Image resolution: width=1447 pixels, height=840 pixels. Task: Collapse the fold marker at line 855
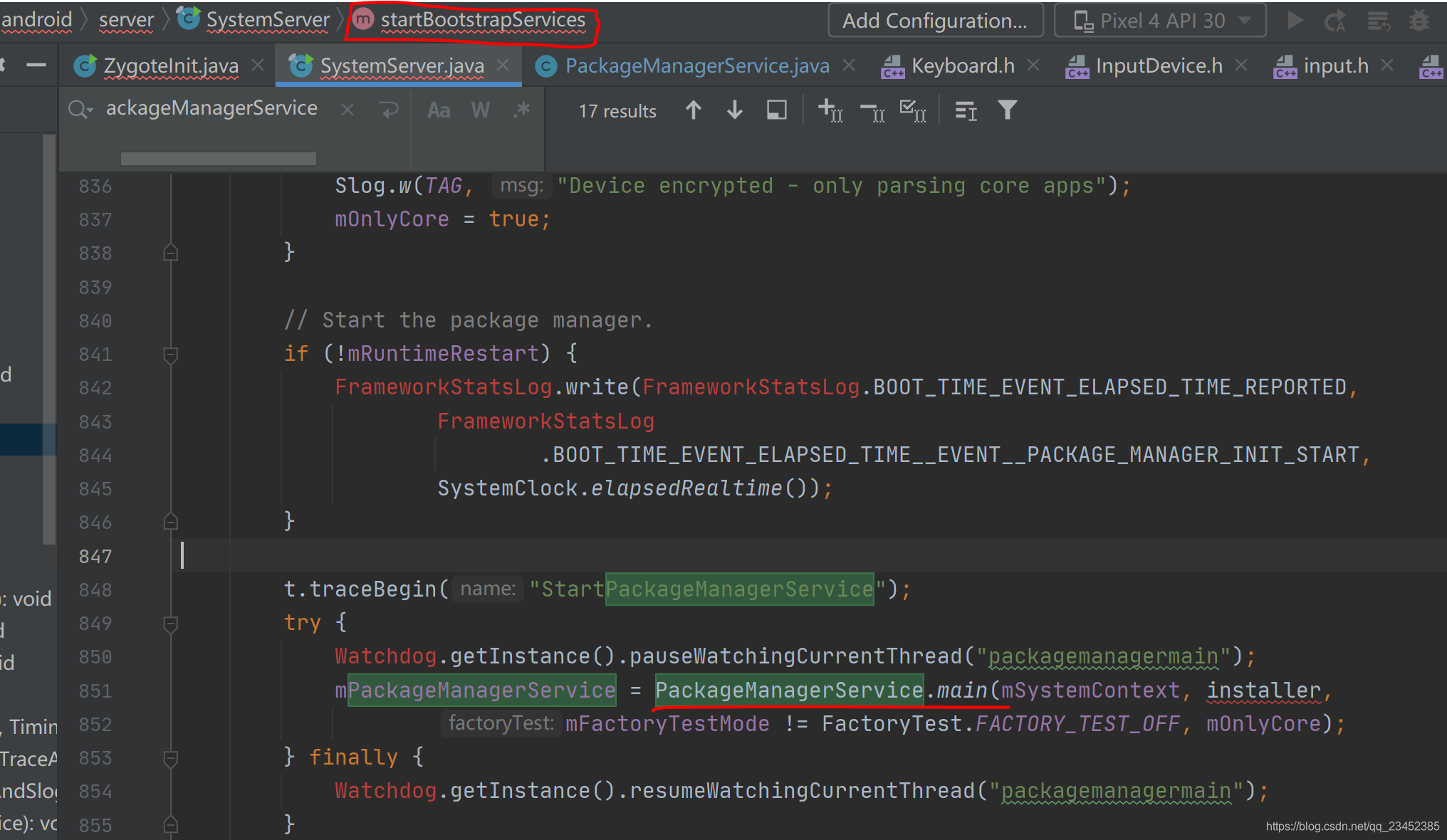(x=170, y=824)
